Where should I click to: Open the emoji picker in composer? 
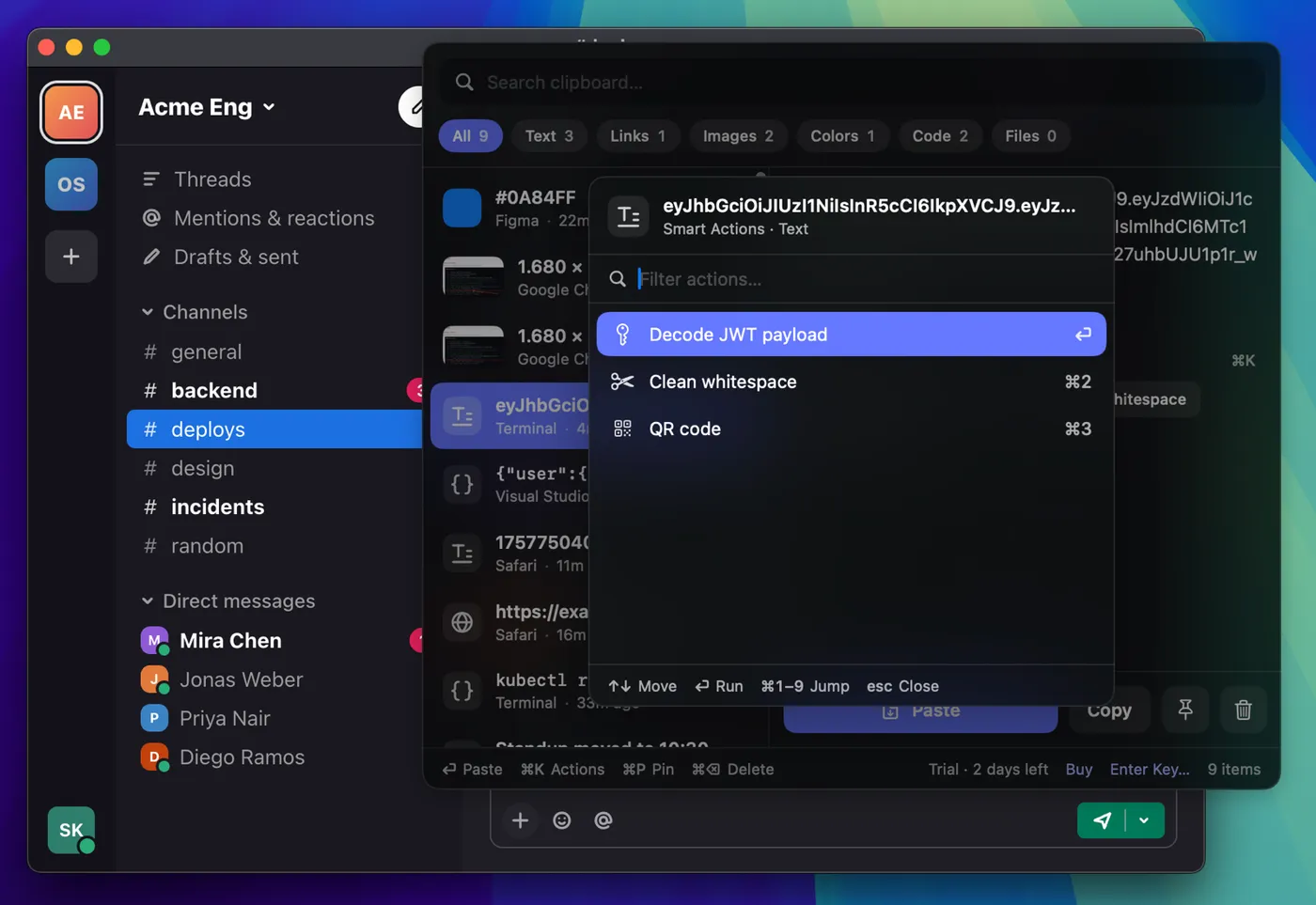(562, 820)
